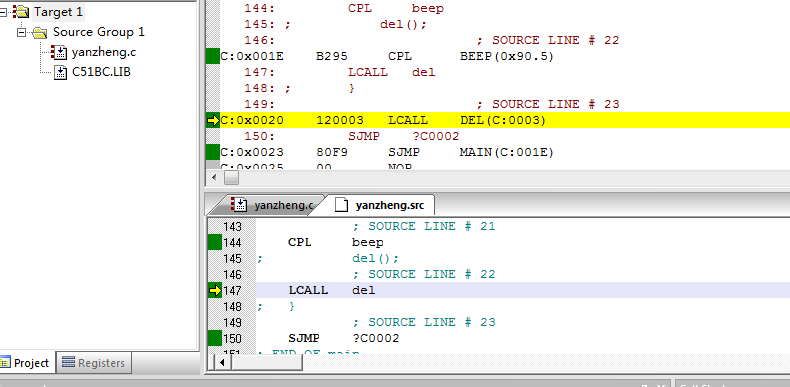Click green marker on source line 144
This screenshot has width=790, height=387.
click(x=215, y=242)
